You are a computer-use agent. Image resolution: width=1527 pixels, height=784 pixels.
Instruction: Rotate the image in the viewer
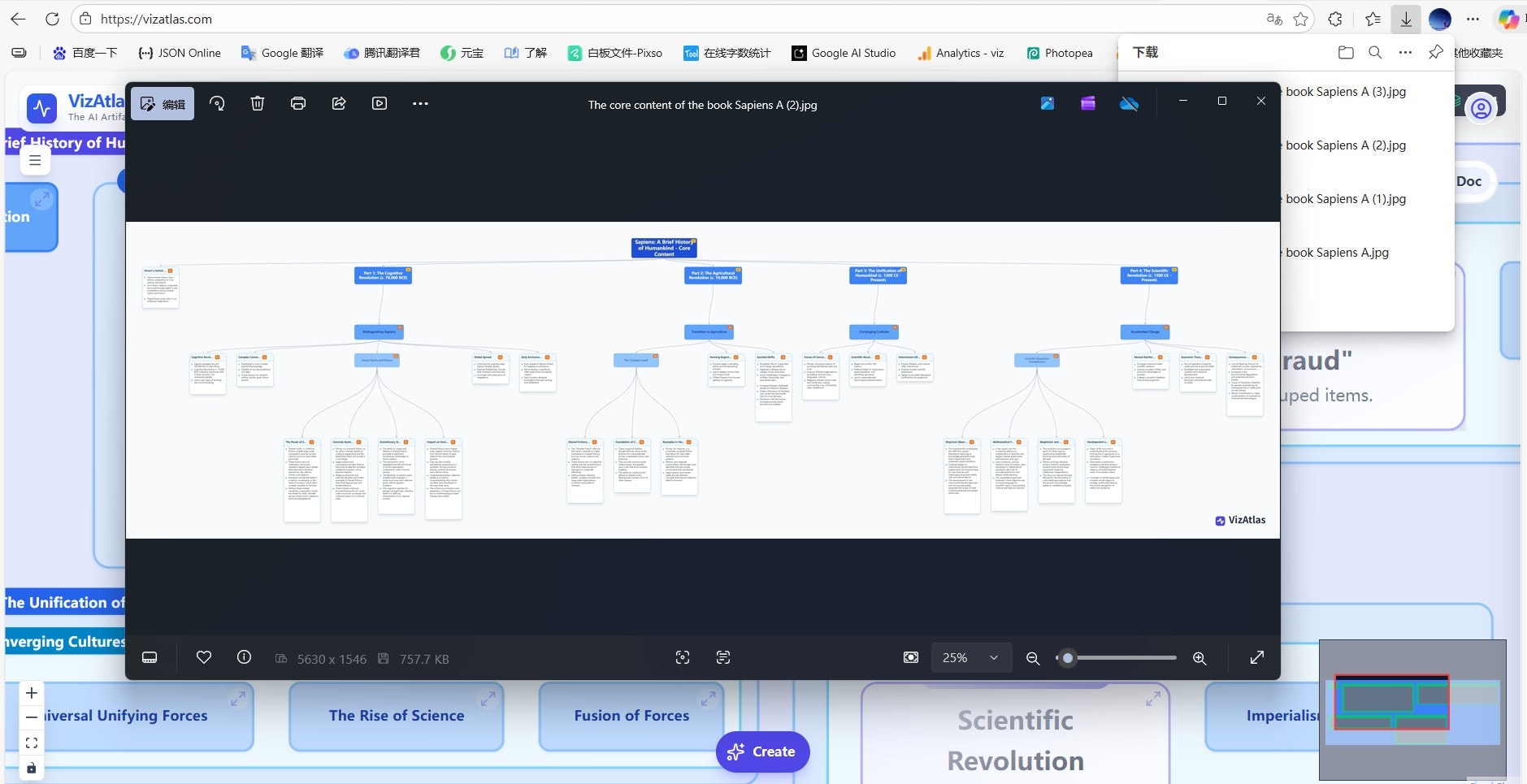point(217,103)
